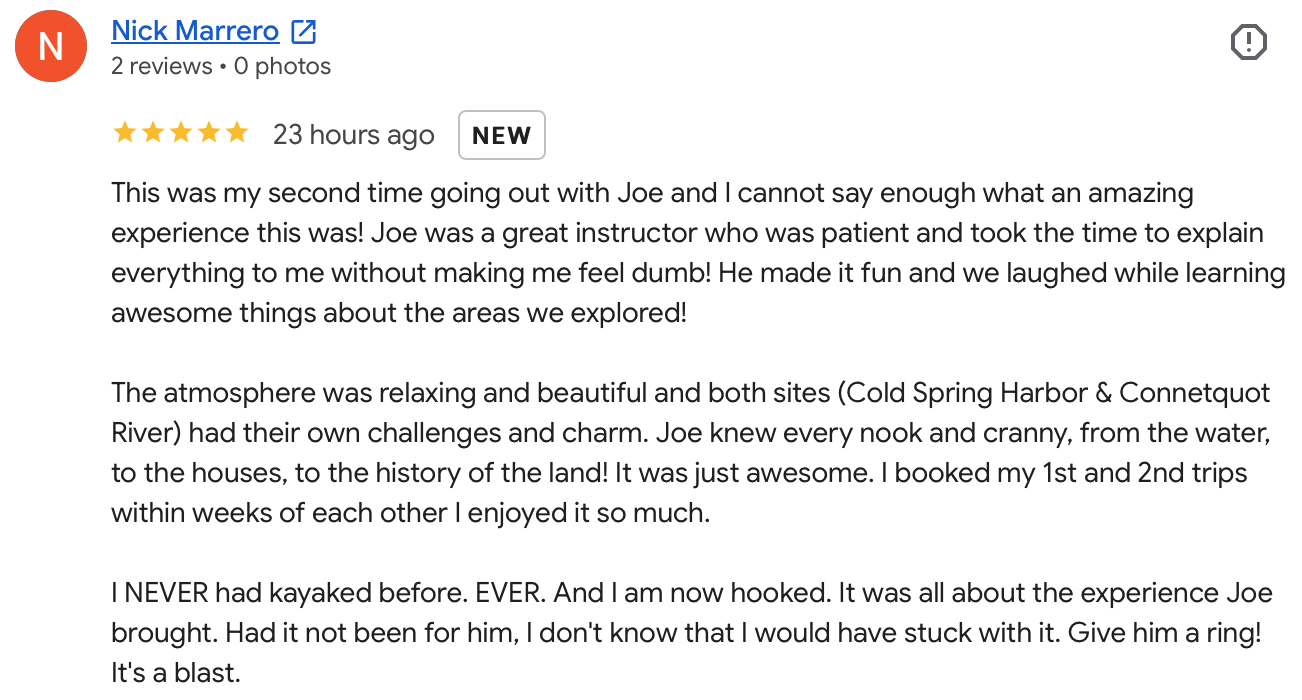Click the word "Connetquot" in the review
This screenshot has width=1302, height=700.
click(1195, 392)
